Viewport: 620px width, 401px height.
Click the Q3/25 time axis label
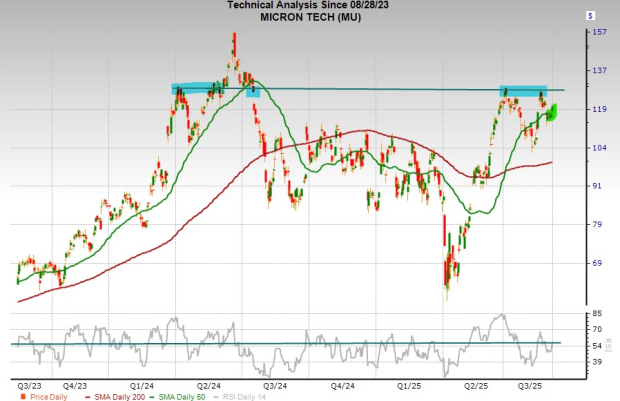[530, 386]
